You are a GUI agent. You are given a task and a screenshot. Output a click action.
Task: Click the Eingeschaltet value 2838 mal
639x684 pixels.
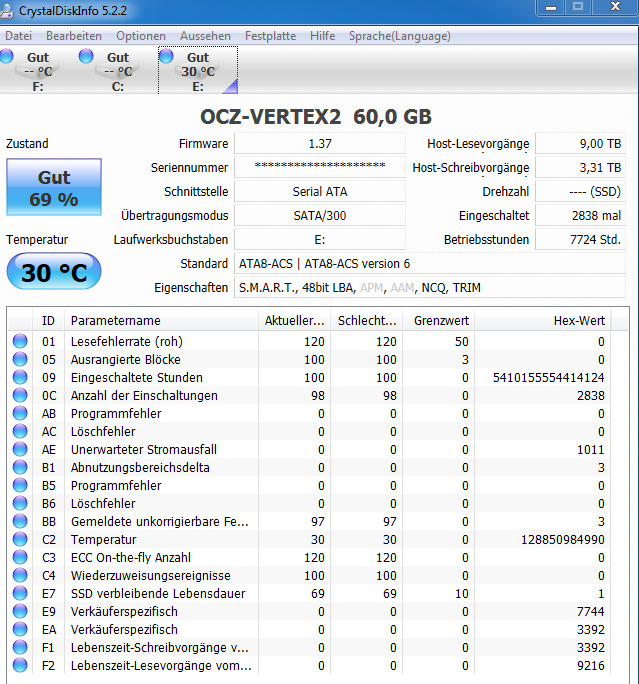point(581,215)
